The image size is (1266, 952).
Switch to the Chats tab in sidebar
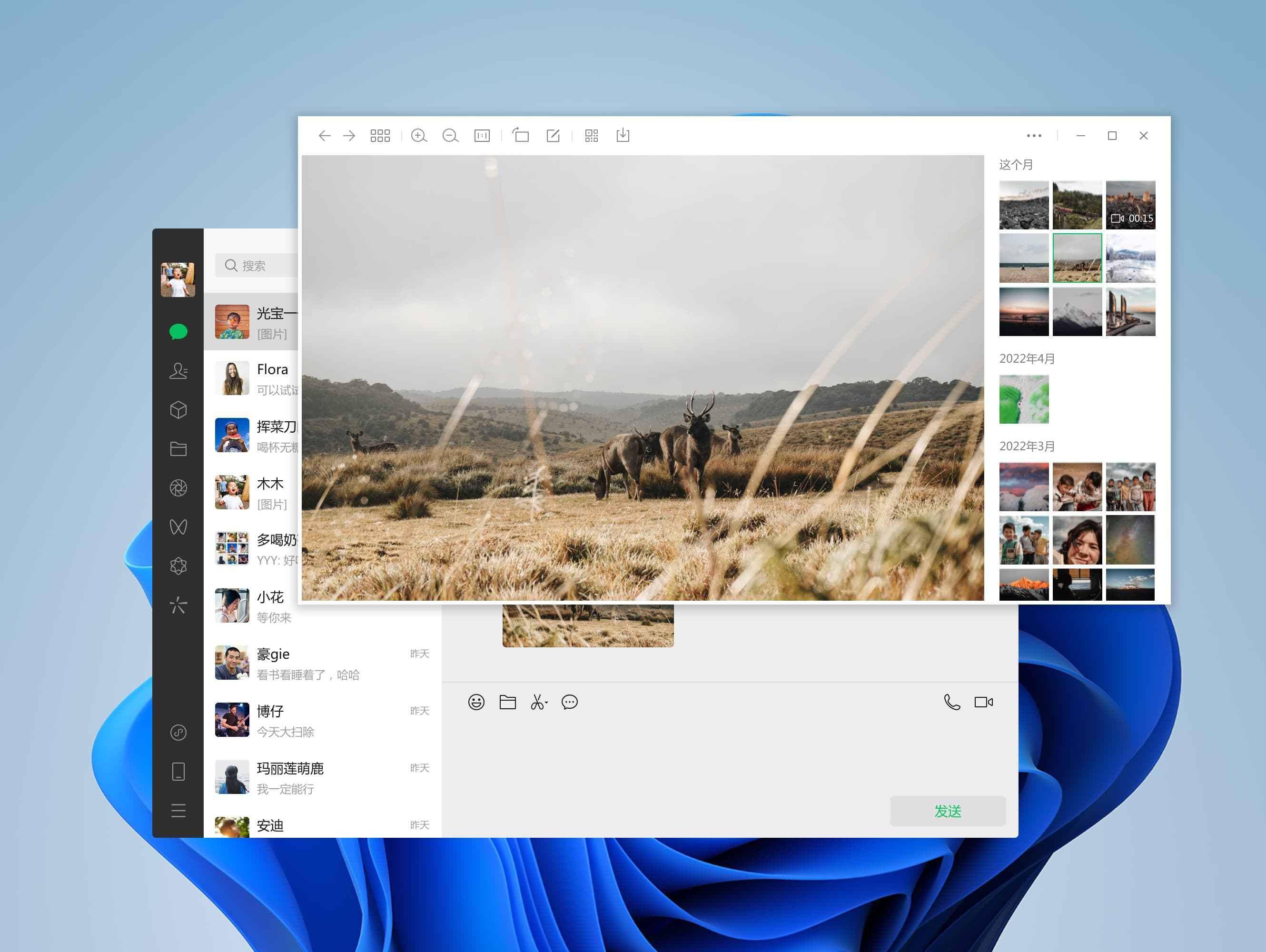pos(178,332)
